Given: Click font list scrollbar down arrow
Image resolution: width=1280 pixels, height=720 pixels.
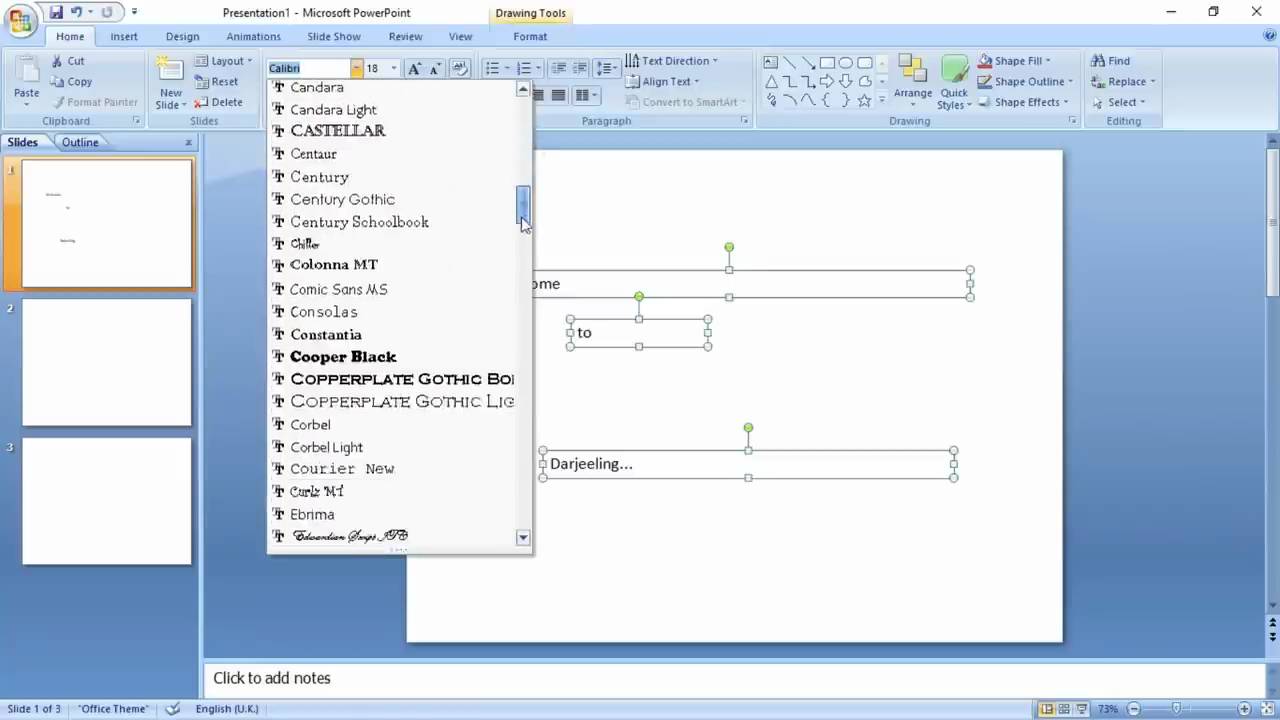Looking at the screenshot, I should click(x=523, y=538).
